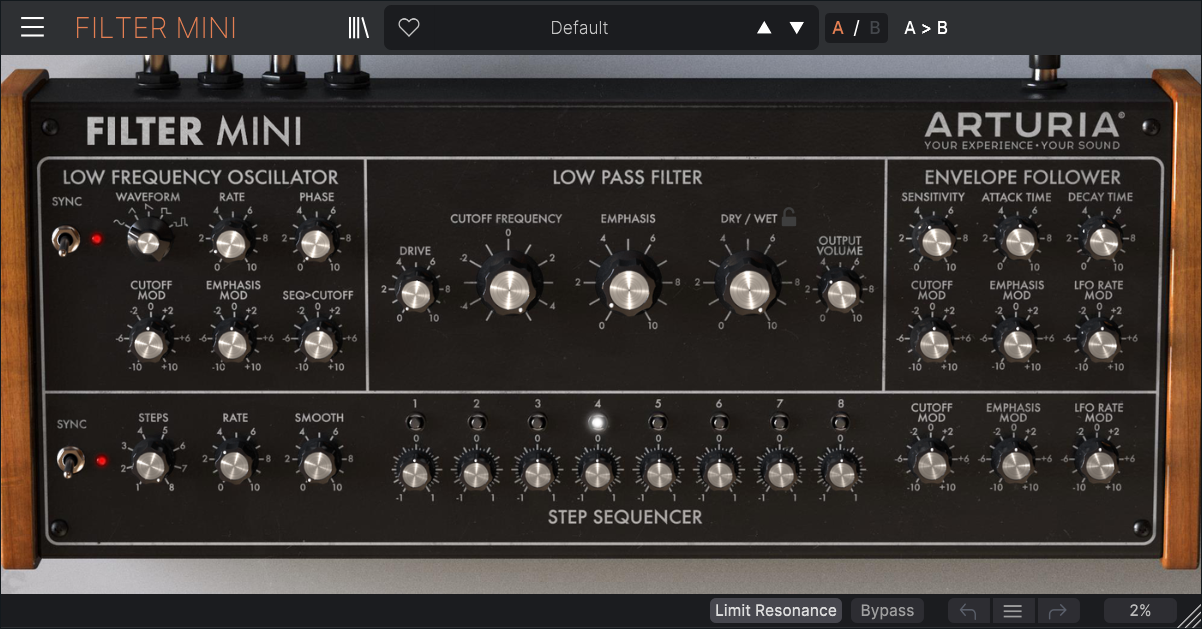The height and width of the screenshot is (629, 1202).
Task: Toggle the step sequencer sync switch
Action: click(x=67, y=461)
